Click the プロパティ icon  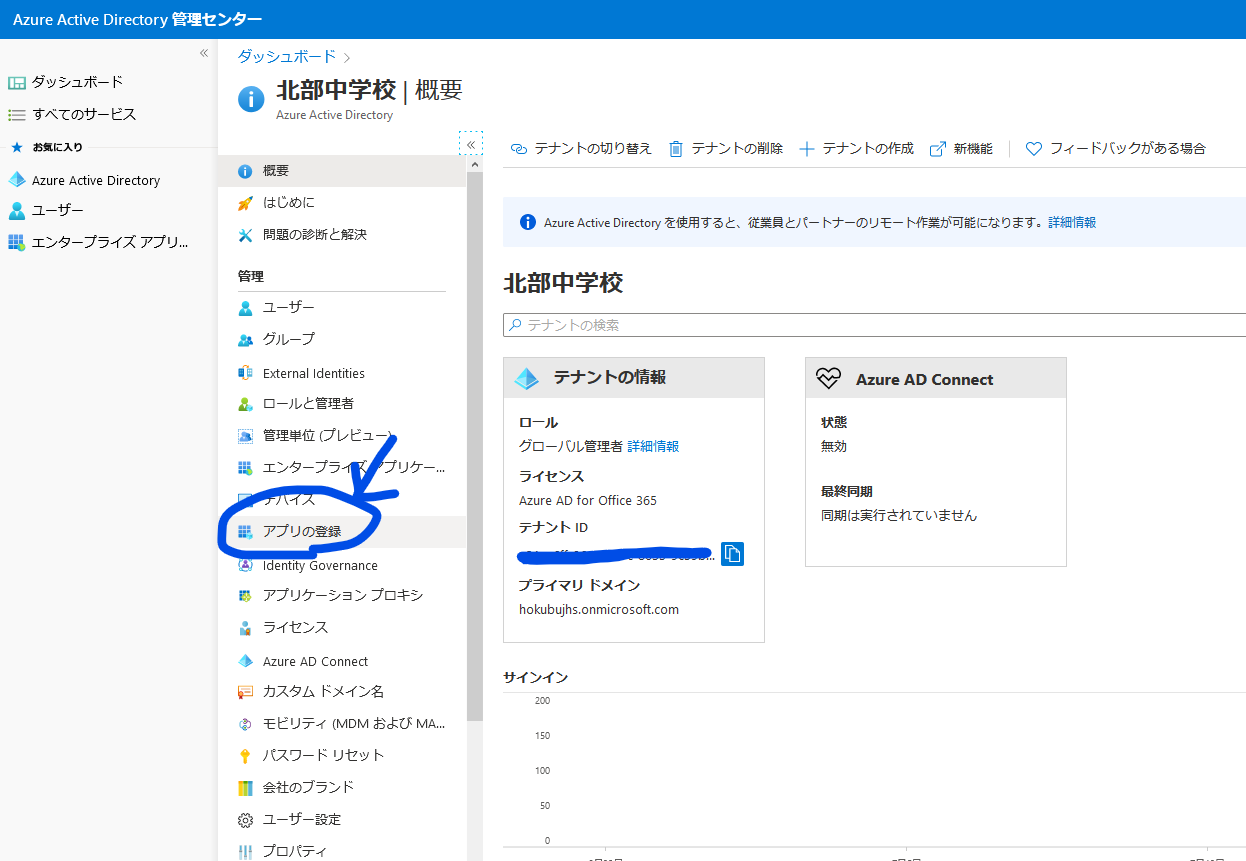coord(245,852)
